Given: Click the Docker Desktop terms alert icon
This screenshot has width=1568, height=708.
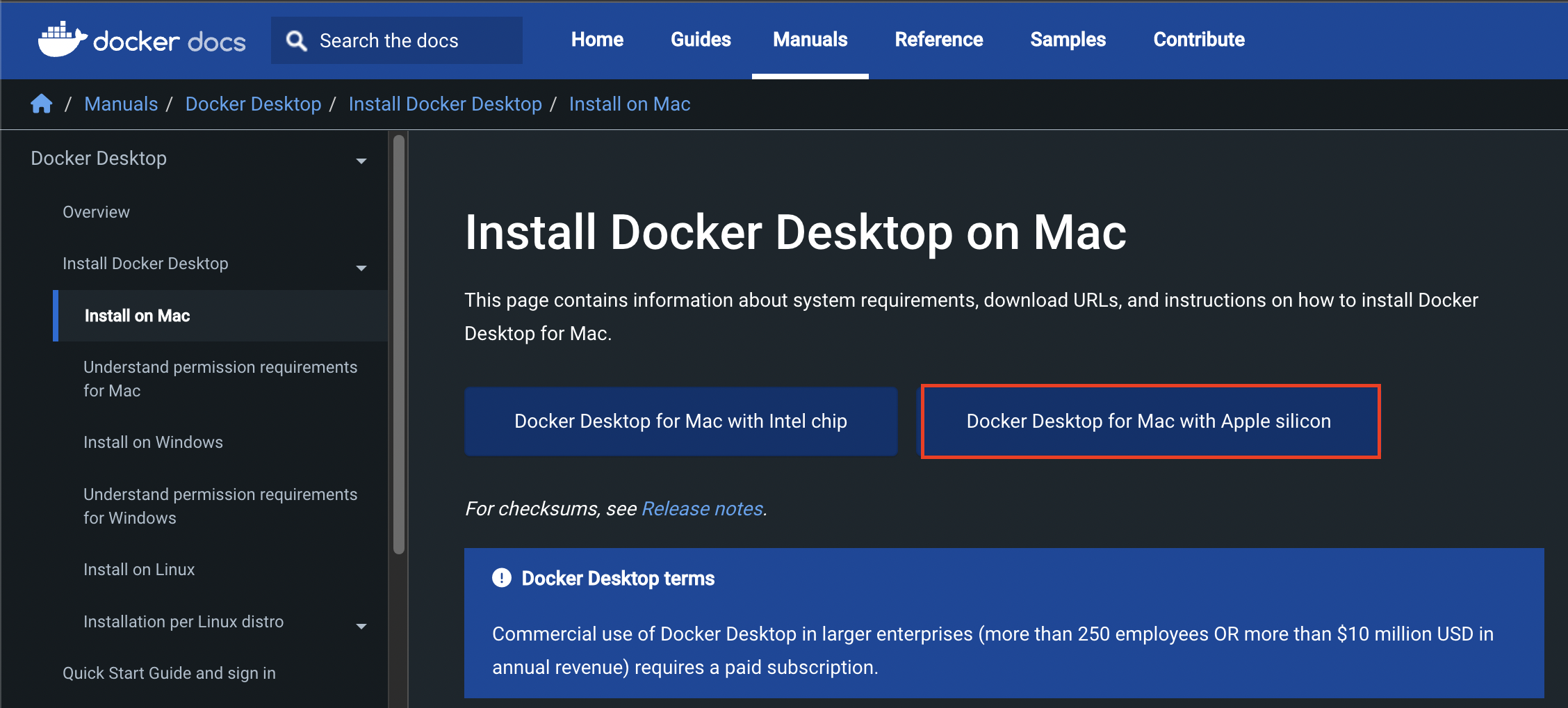Looking at the screenshot, I should pos(502,578).
